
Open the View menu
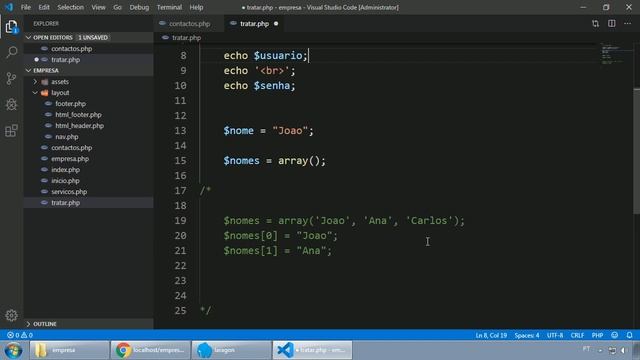[x=98, y=7]
